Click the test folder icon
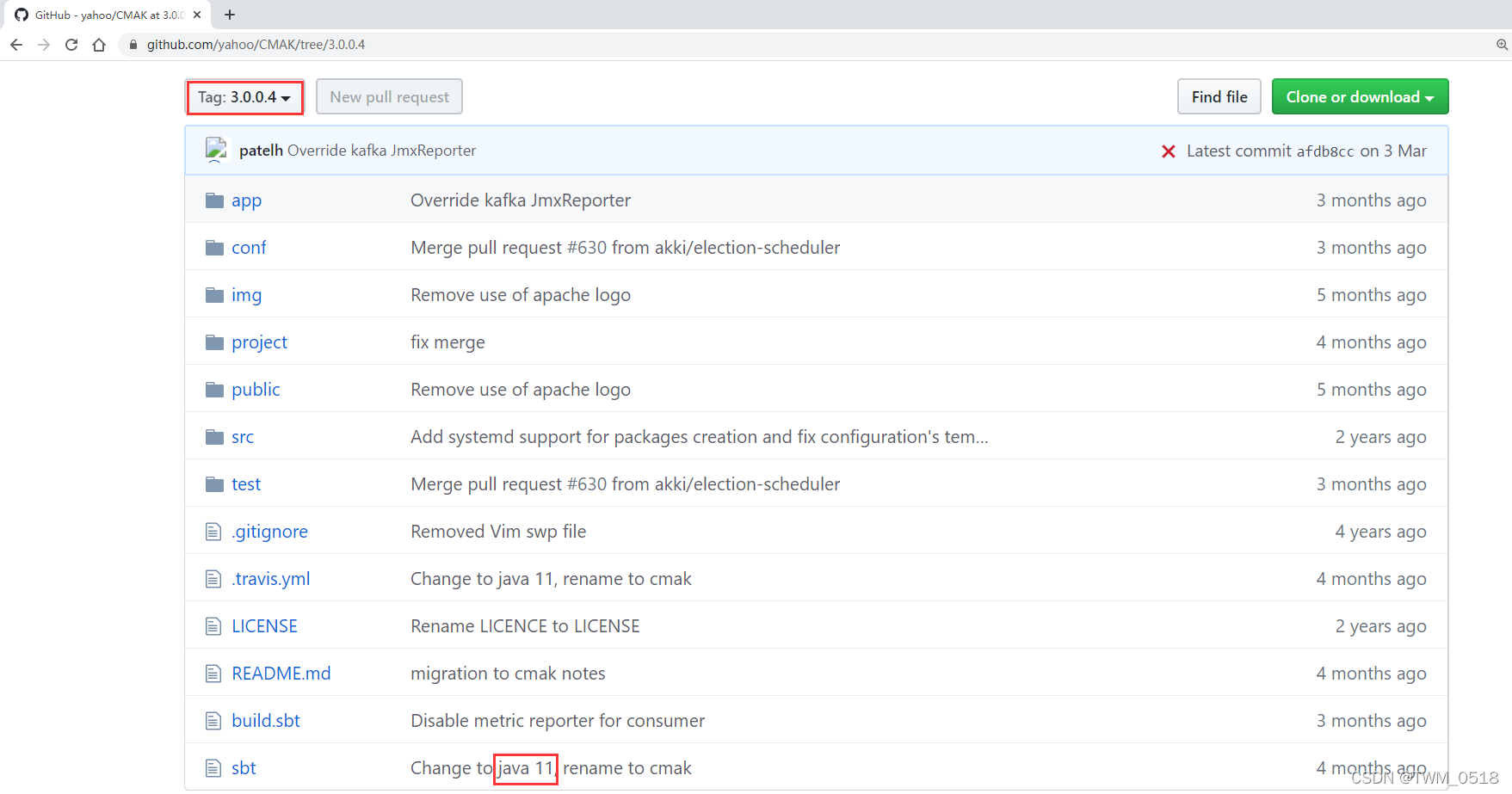Screen dimensions: 1512x794 [214, 484]
